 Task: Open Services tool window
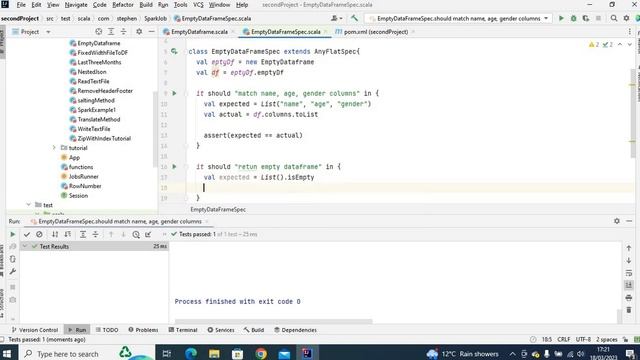pos(221,330)
